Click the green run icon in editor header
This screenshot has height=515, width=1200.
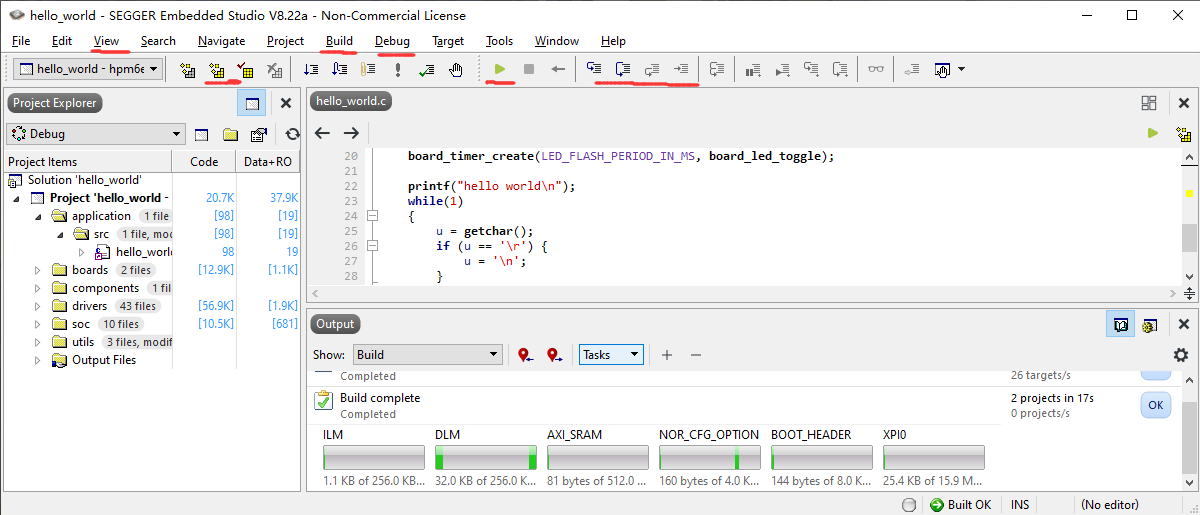pos(1153,133)
